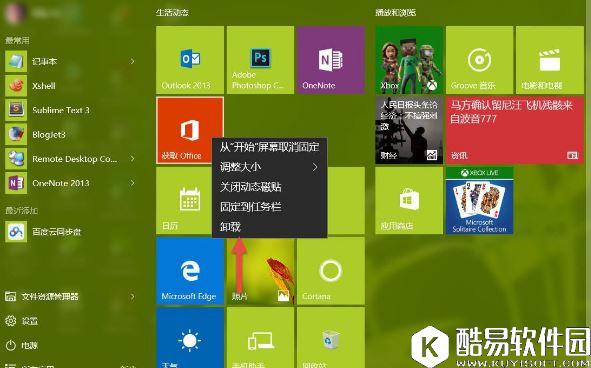Open the Recycle Bin tile
Viewport: 591px width, 368px height.
331,337
